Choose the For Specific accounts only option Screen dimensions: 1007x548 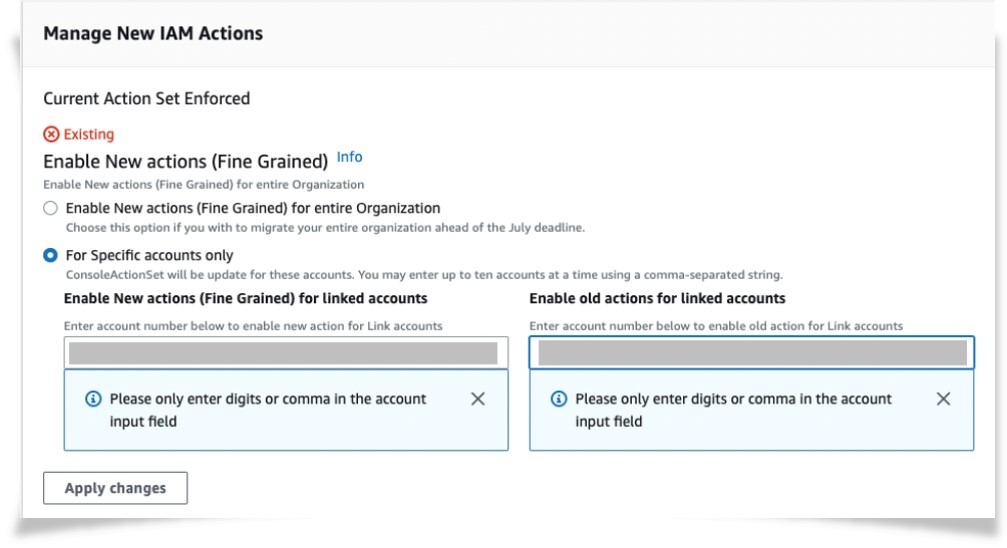point(50,256)
